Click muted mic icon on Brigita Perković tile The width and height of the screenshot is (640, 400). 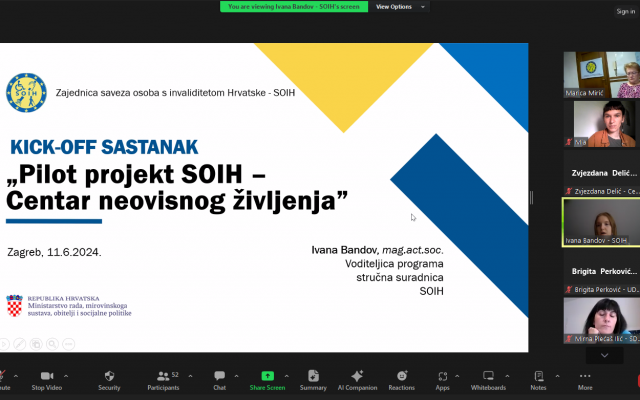click(569, 289)
